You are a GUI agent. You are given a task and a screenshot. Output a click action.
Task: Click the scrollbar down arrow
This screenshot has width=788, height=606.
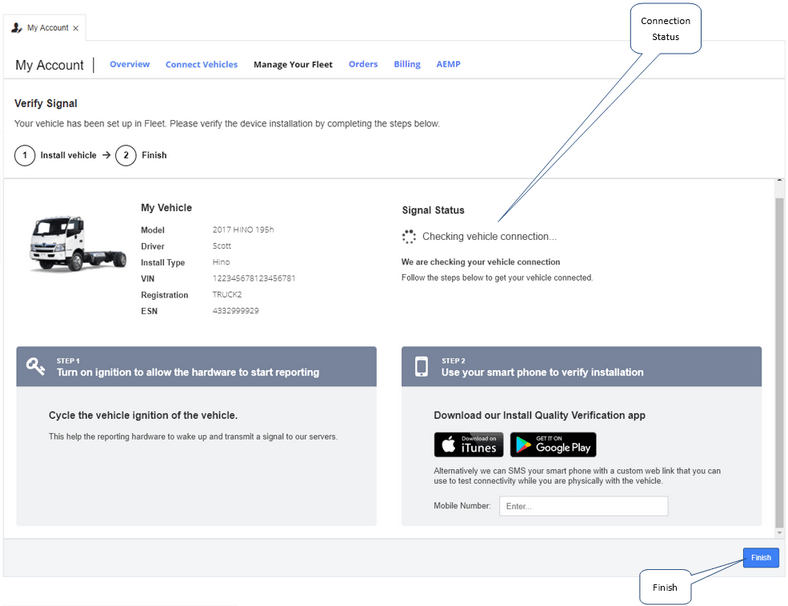click(779, 533)
